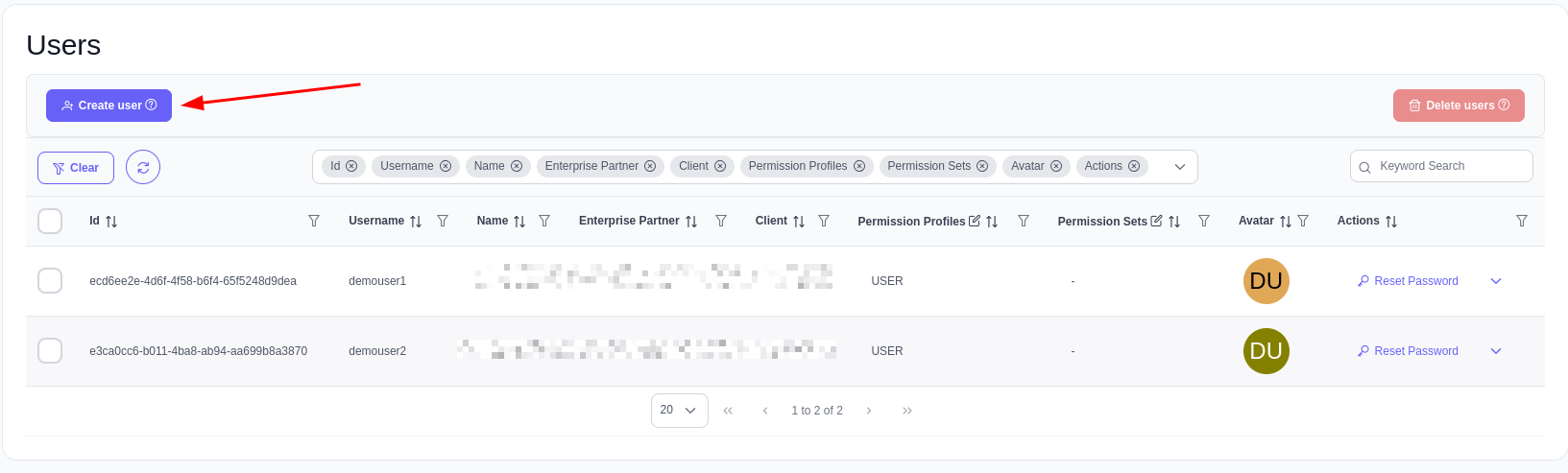This screenshot has height=473, width=1568.
Task: Expand action options for demouser1
Action: (x=1496, y=281)
